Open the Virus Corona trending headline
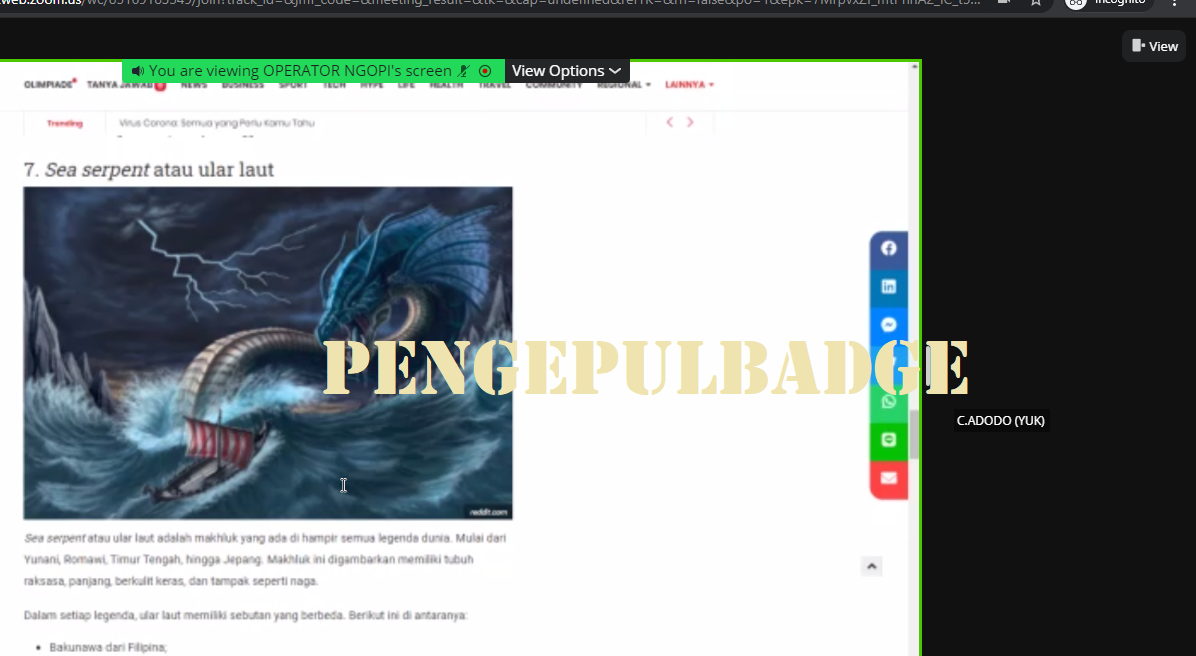 pyautogui.click(x=217, y=123)
